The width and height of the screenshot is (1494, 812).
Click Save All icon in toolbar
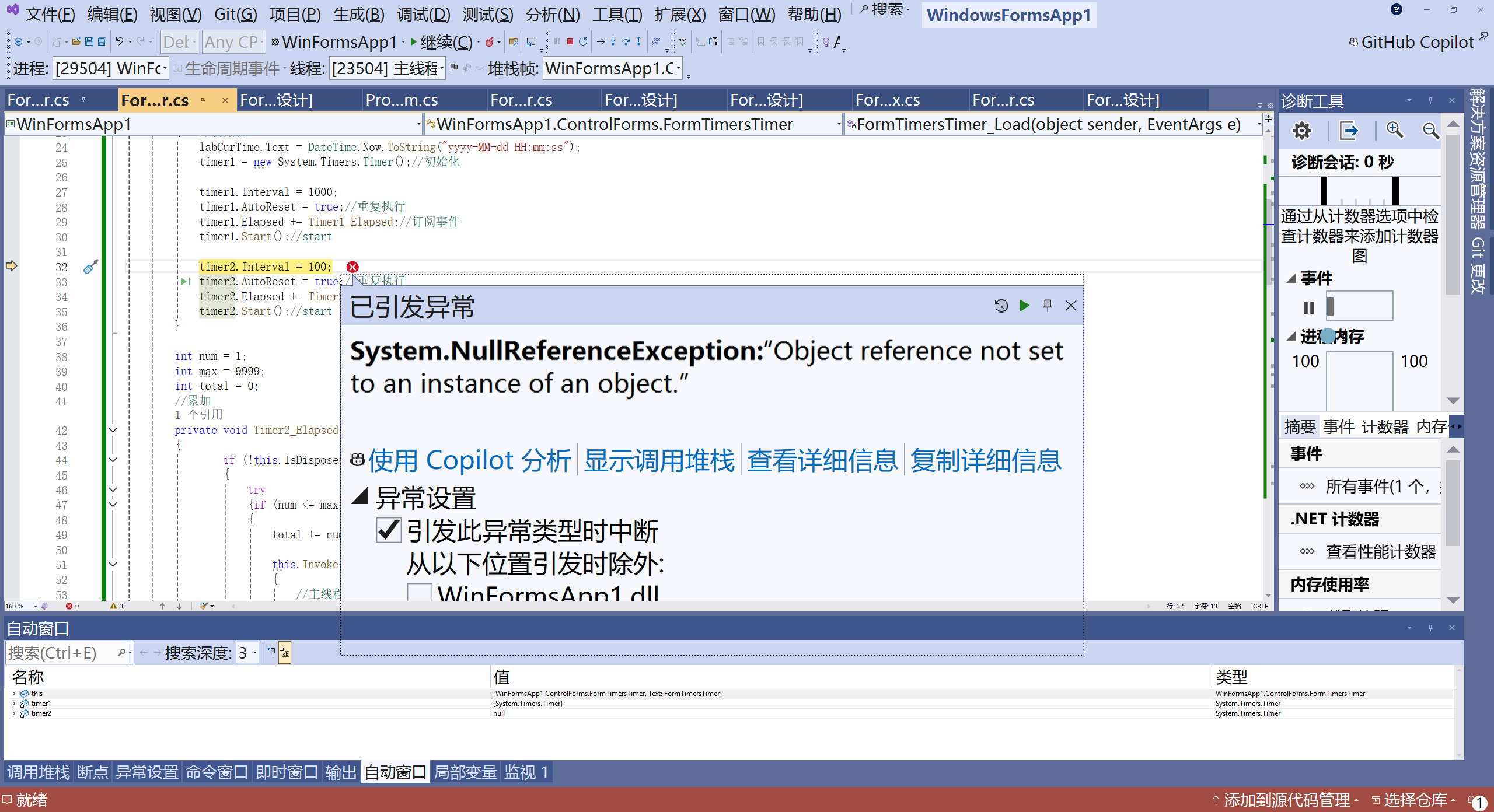pyautogui.click(x=102, y=41)
